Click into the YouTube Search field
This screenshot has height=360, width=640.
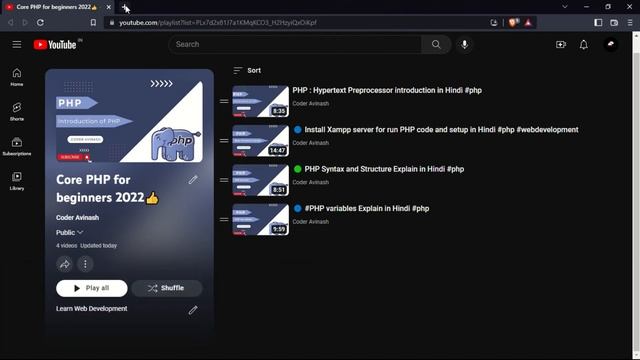point(295,44)
